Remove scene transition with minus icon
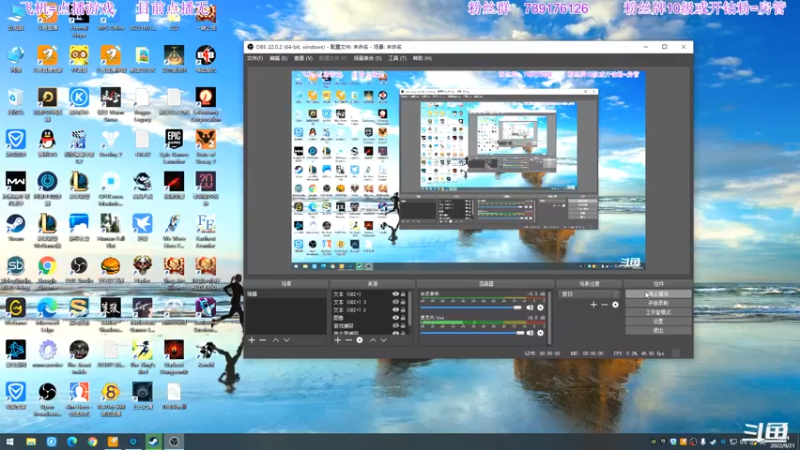Viewport: 800px width, 450px height. [x=605, y=305]
